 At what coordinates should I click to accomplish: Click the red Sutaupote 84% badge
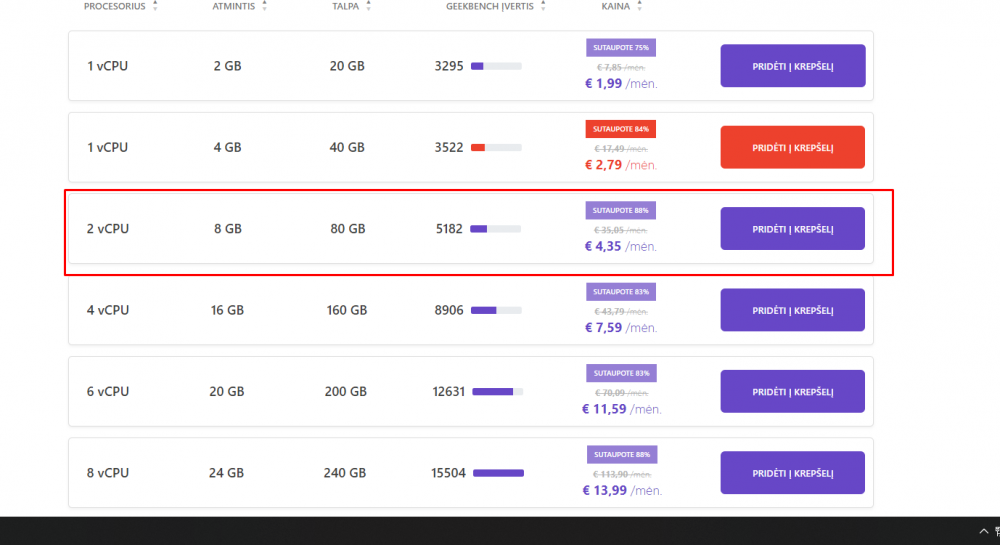pos(620,129)
